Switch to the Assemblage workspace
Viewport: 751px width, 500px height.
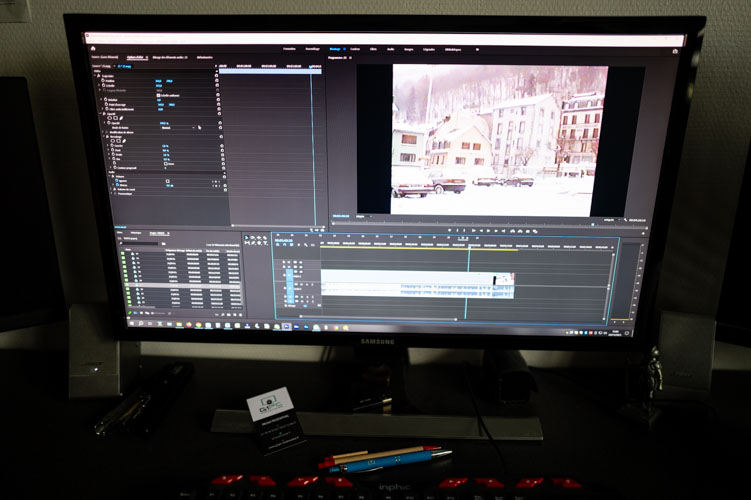pos(312,49)
